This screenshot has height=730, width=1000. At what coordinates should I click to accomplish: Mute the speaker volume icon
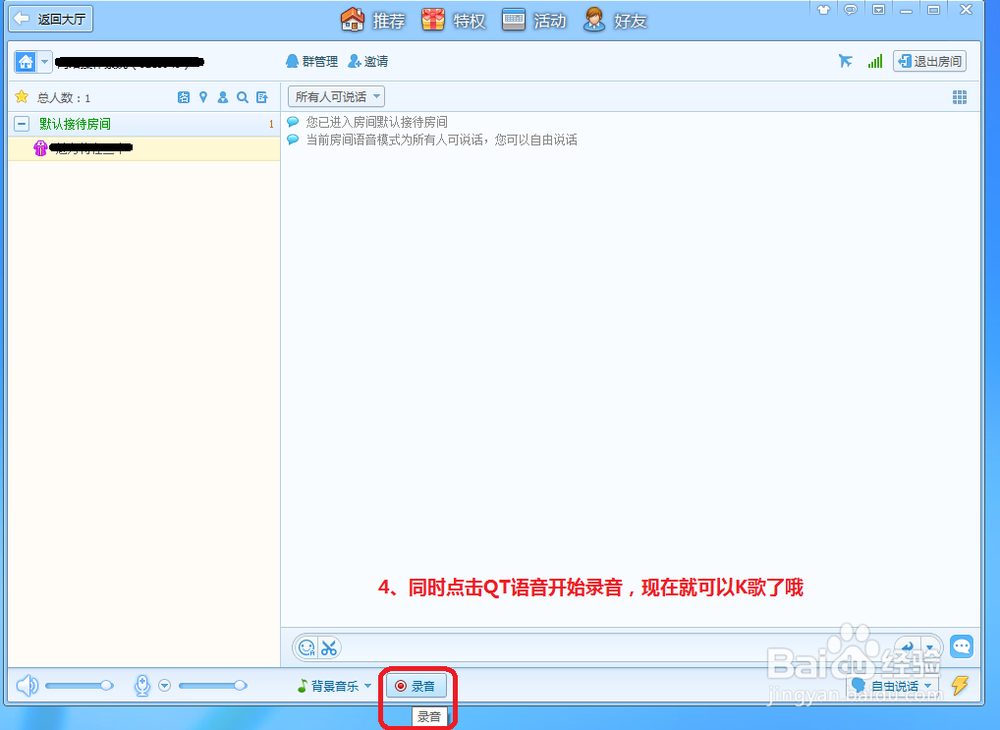27,685
